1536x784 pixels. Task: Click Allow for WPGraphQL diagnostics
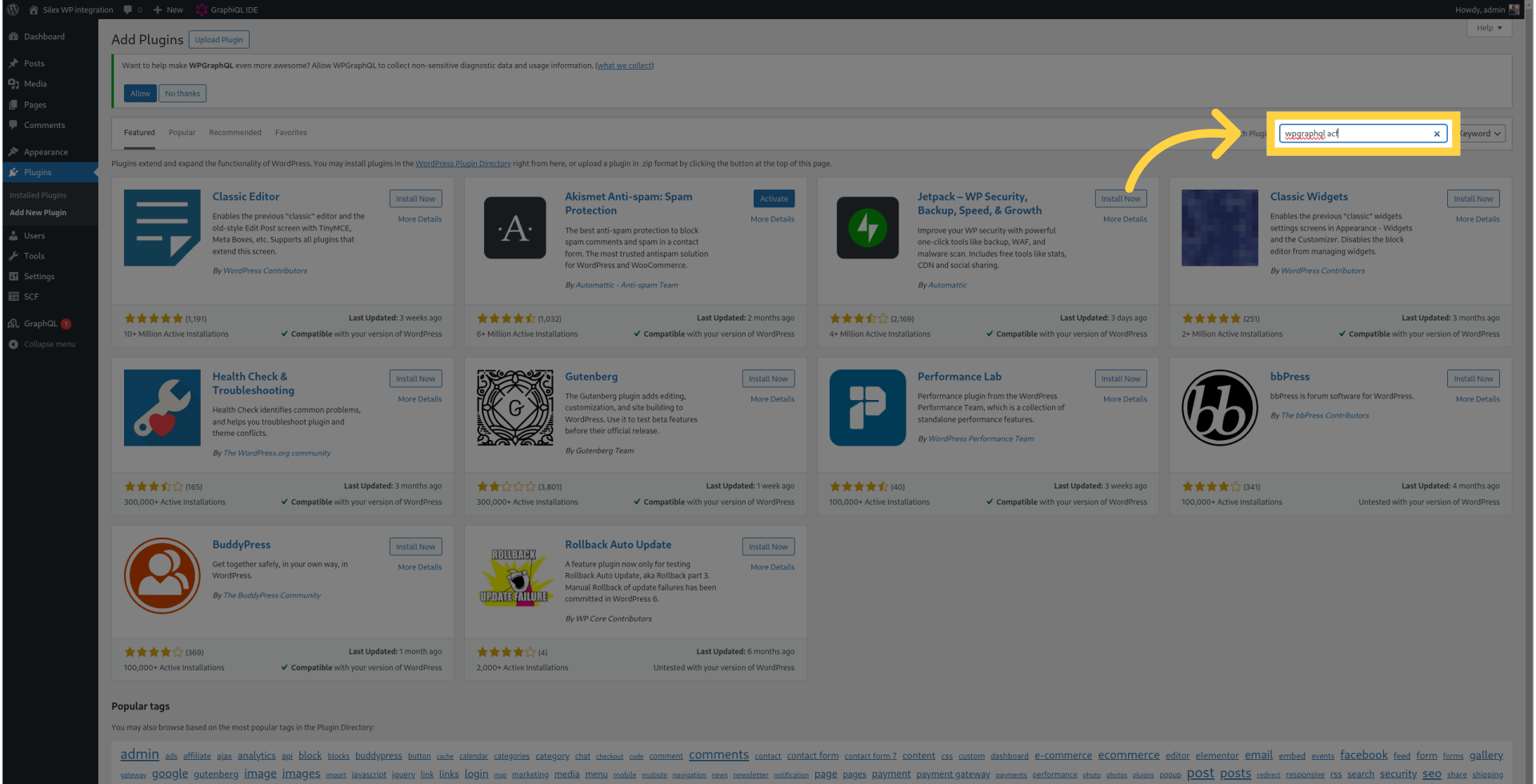pos(140,94)
